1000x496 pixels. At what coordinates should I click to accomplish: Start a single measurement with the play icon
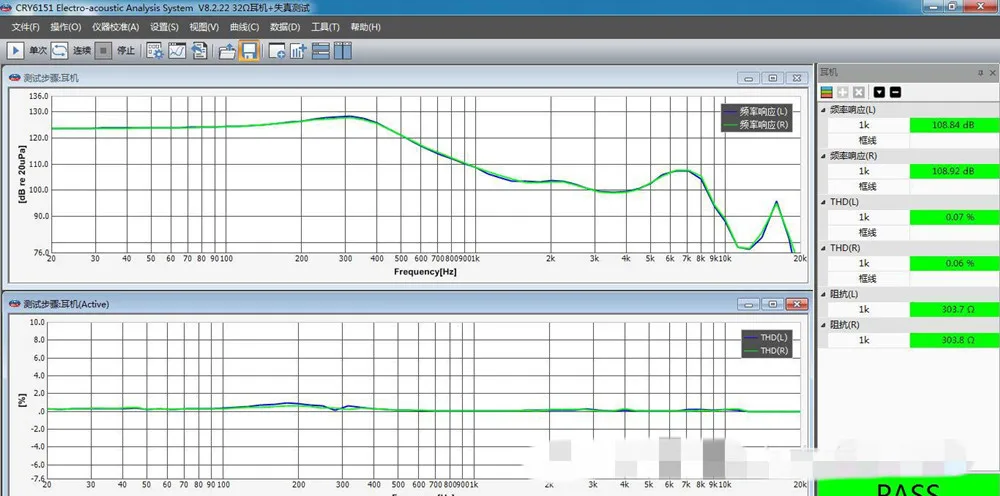15,50
